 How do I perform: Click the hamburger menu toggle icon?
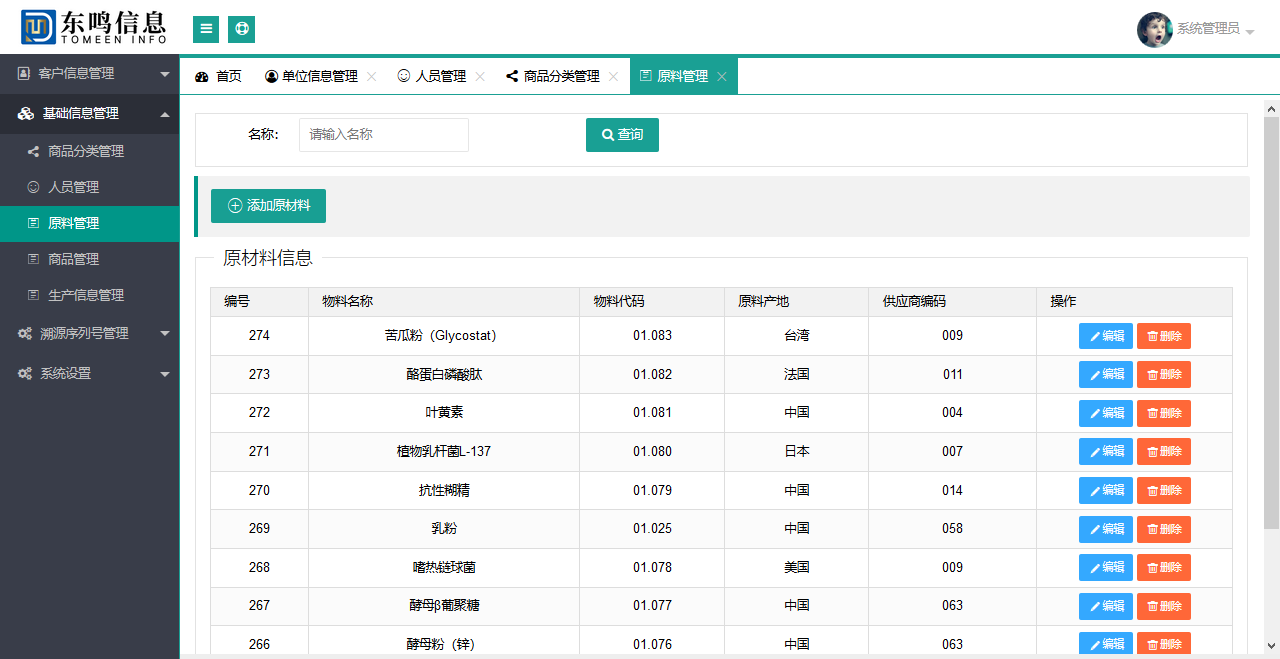click(206, 29)
